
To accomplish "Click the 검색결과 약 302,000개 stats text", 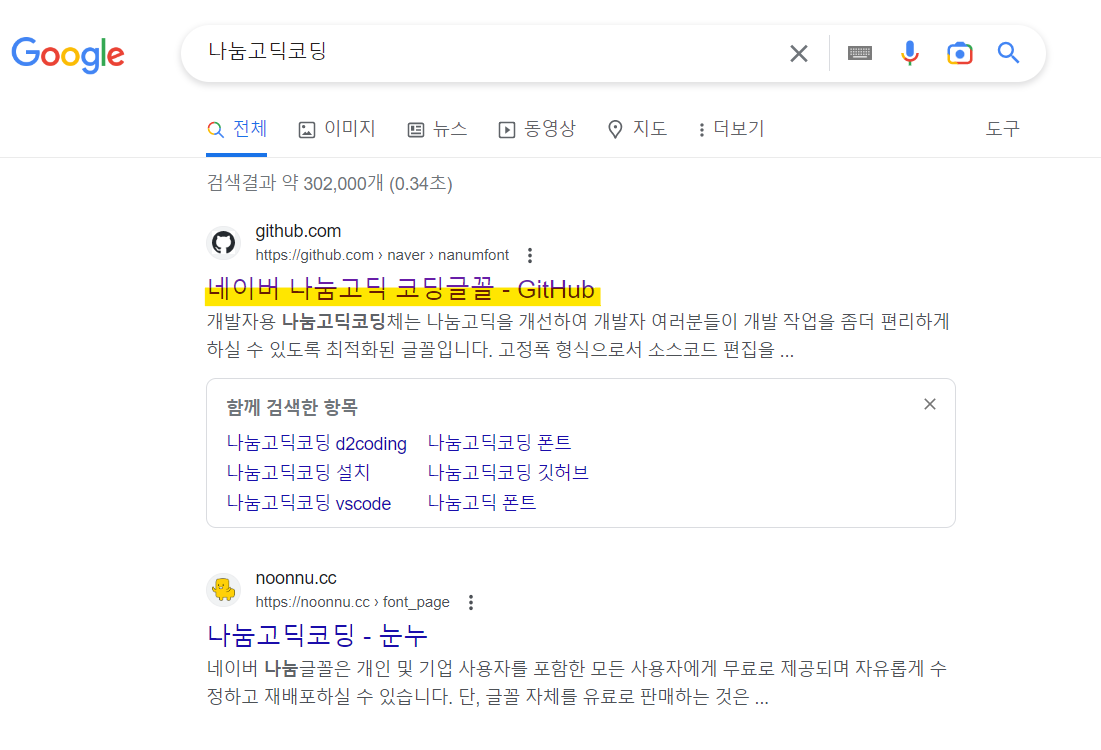I will coord(329,183).
